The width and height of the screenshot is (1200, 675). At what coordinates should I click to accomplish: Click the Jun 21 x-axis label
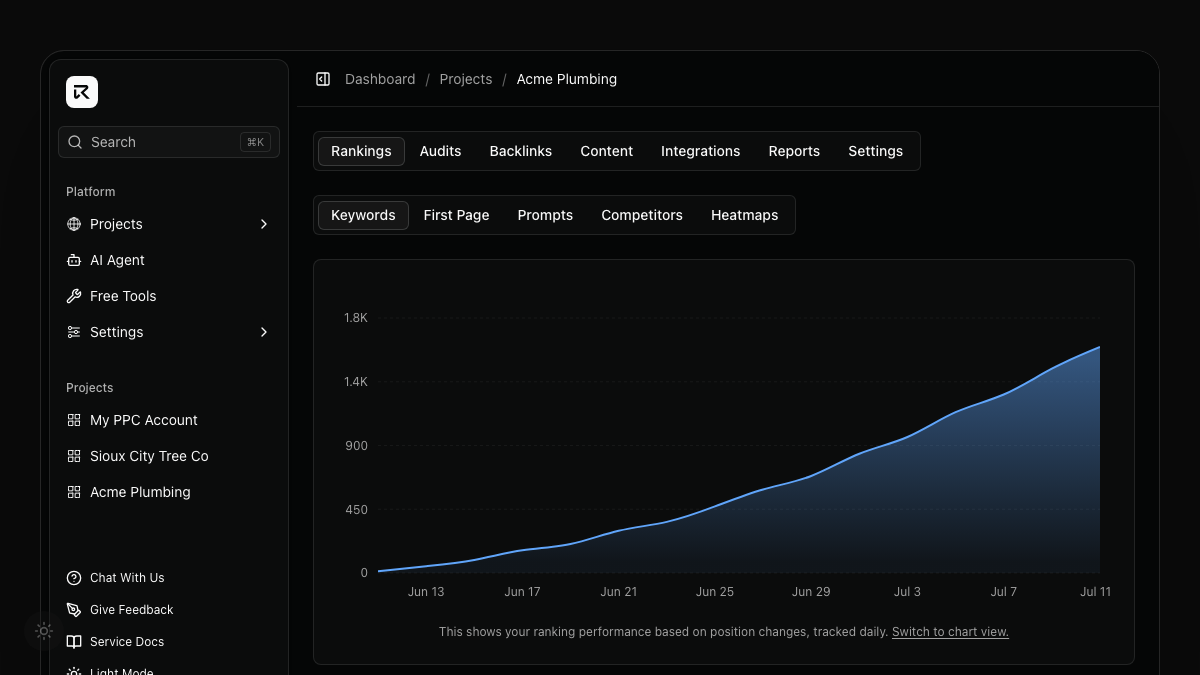[x=618, y=592]
